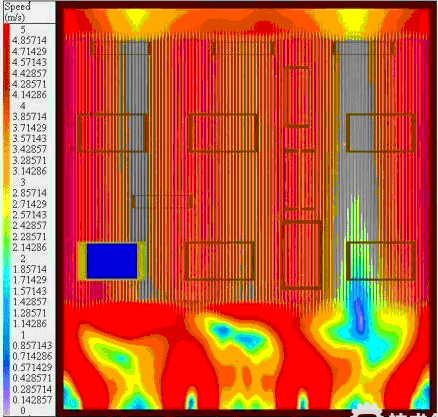Select legend value 0.714286
The image size is (438, 417).
tap(32, 356)
